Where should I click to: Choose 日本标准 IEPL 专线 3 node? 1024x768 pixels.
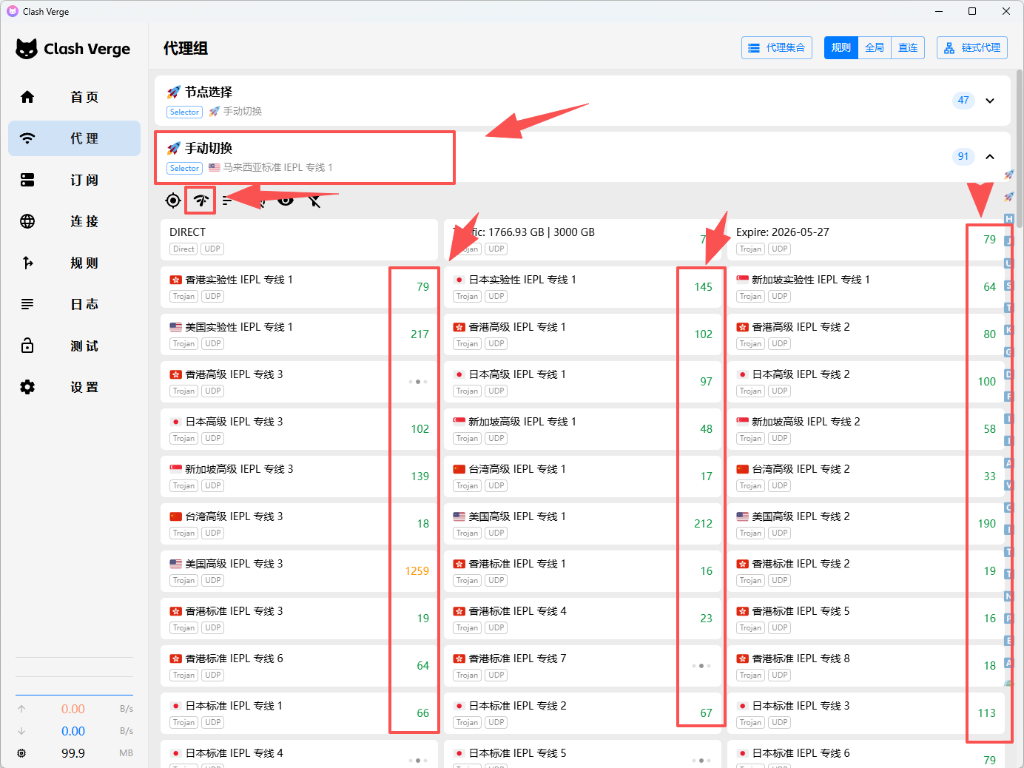pyautogui.click(x=865, y=713)
